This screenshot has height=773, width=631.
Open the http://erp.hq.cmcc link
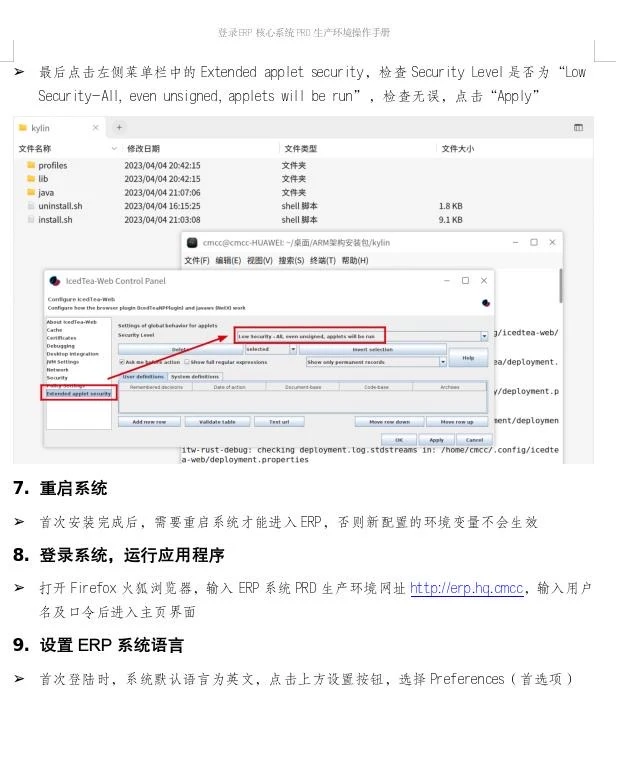466,588
